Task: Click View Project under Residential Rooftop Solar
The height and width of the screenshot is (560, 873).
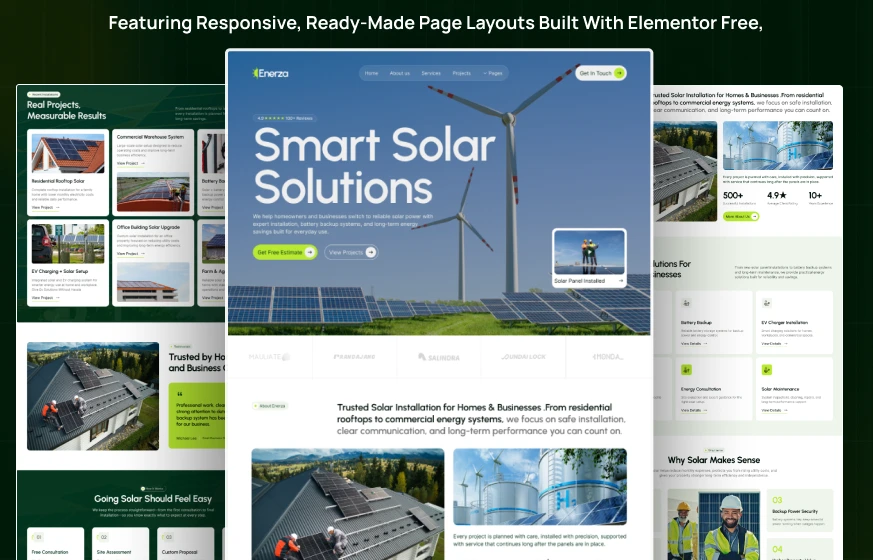Action: point(46,207)
